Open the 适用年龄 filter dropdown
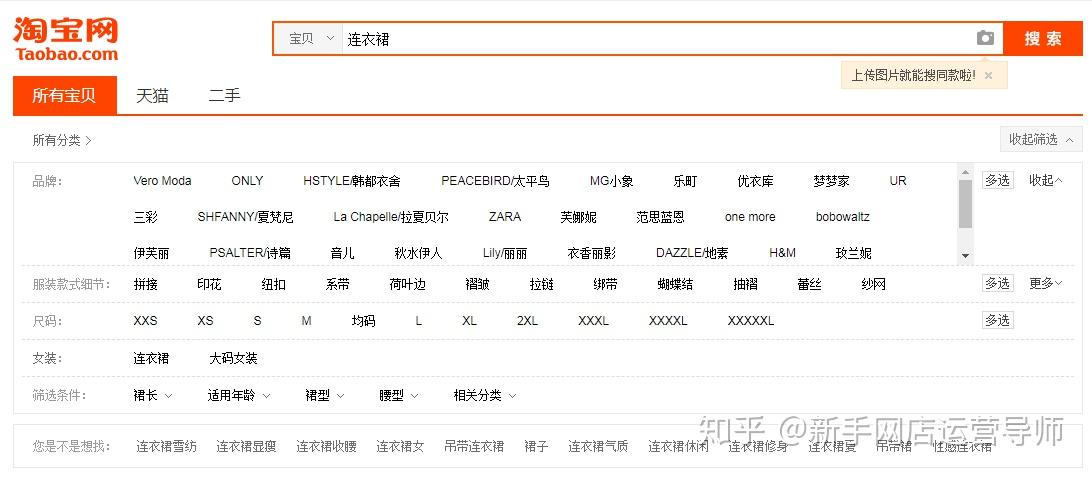Viewport: 1092px width, 477px height. [x=239, y=396]
